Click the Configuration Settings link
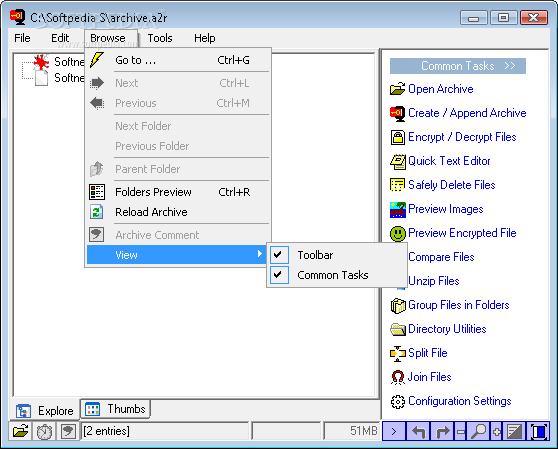Image resolution: width=558 pixels, height=449 pixels. 460,401
